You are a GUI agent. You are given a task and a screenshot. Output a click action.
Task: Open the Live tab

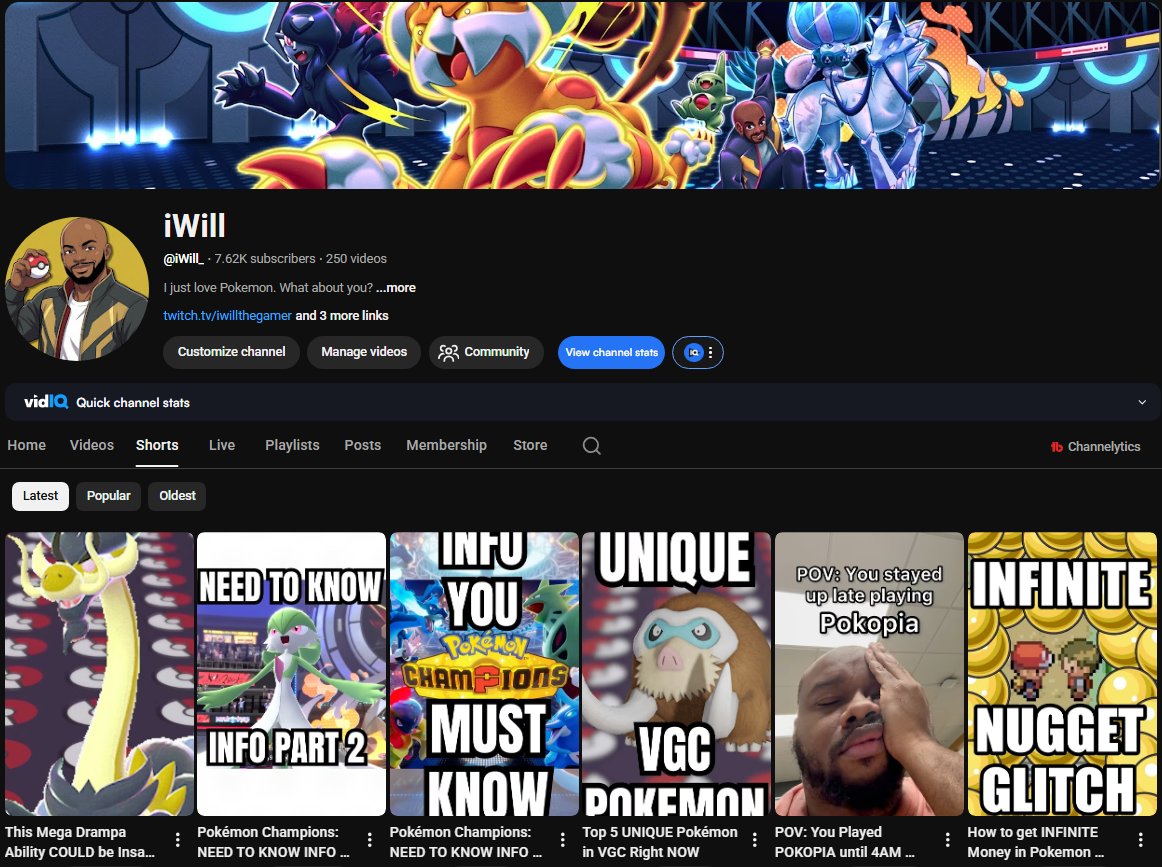pos(222,445)
